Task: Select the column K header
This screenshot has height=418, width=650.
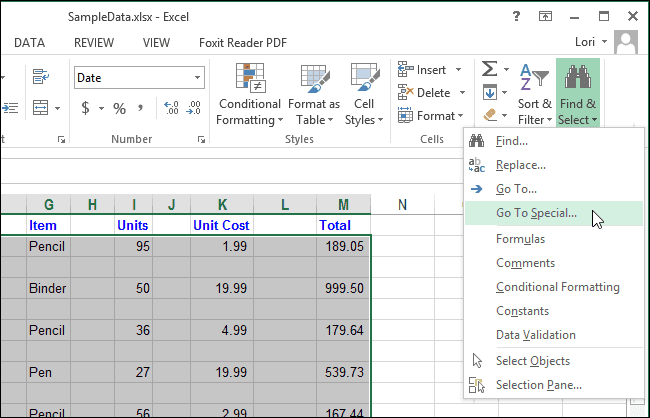Action: 221,205
